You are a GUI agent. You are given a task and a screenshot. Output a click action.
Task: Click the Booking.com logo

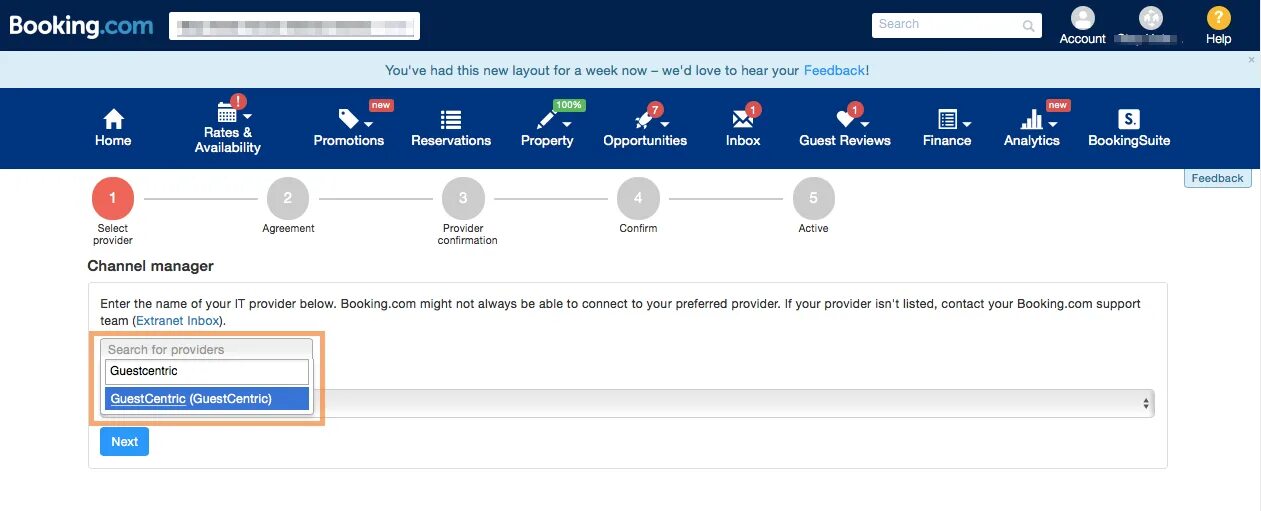(81, 26)
